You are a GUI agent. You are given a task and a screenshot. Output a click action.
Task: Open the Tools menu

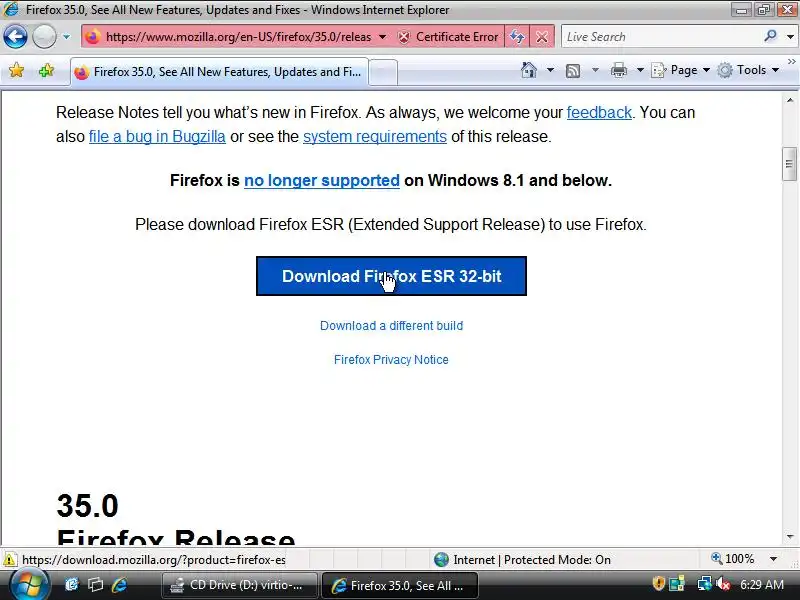click(748, 70)
